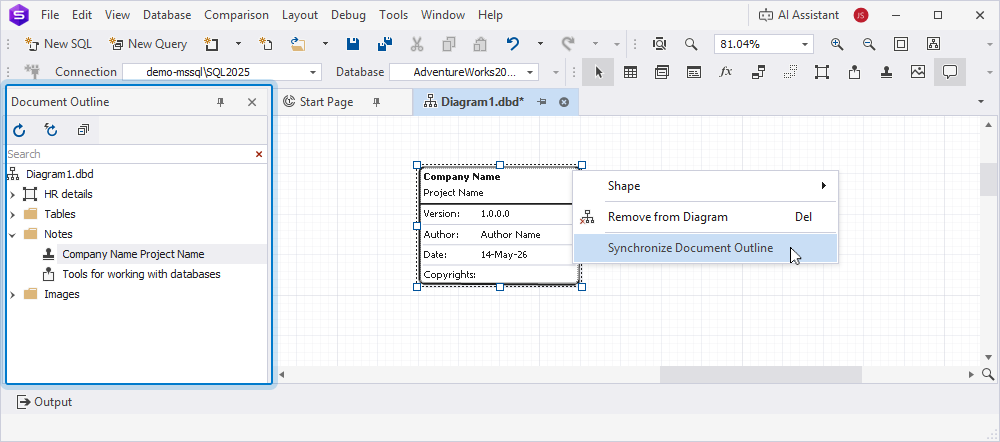Click the new stamp icon
The width and height of the screenshot is (1000, 442).
(x=886, y=72)
